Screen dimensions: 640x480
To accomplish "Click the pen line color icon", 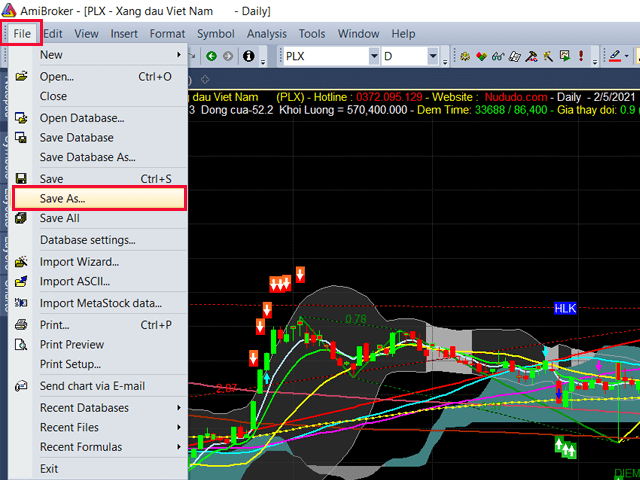I will pos(615,56).
